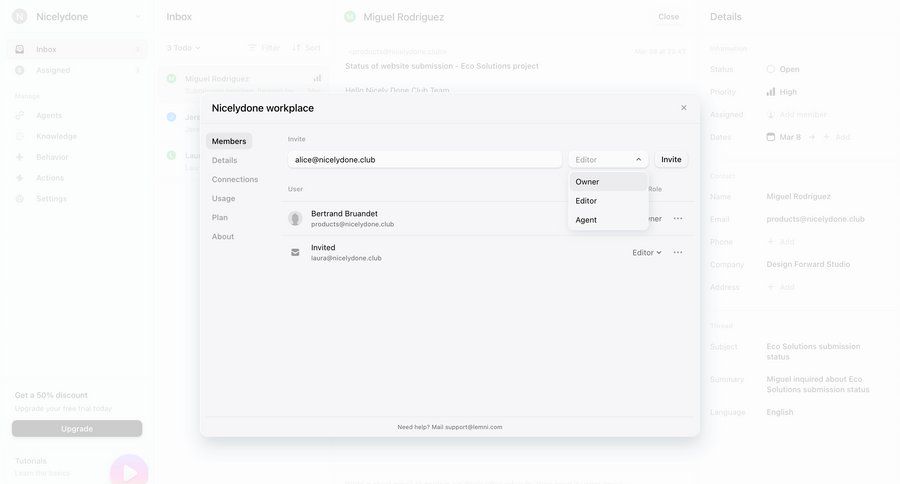Open three-dot menu for invited laura

click(x=678, y=252)
